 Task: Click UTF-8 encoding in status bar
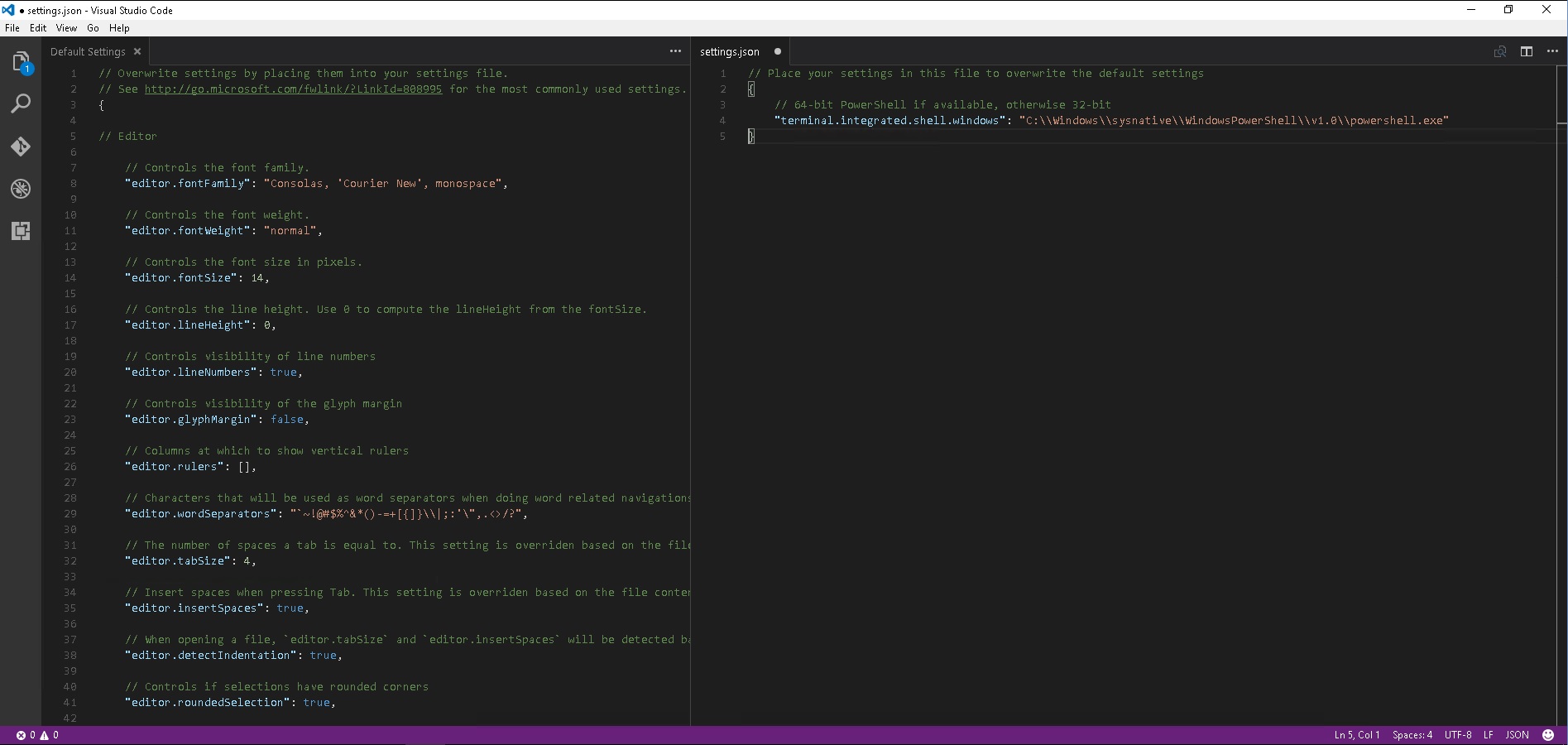coord(1458,735)
